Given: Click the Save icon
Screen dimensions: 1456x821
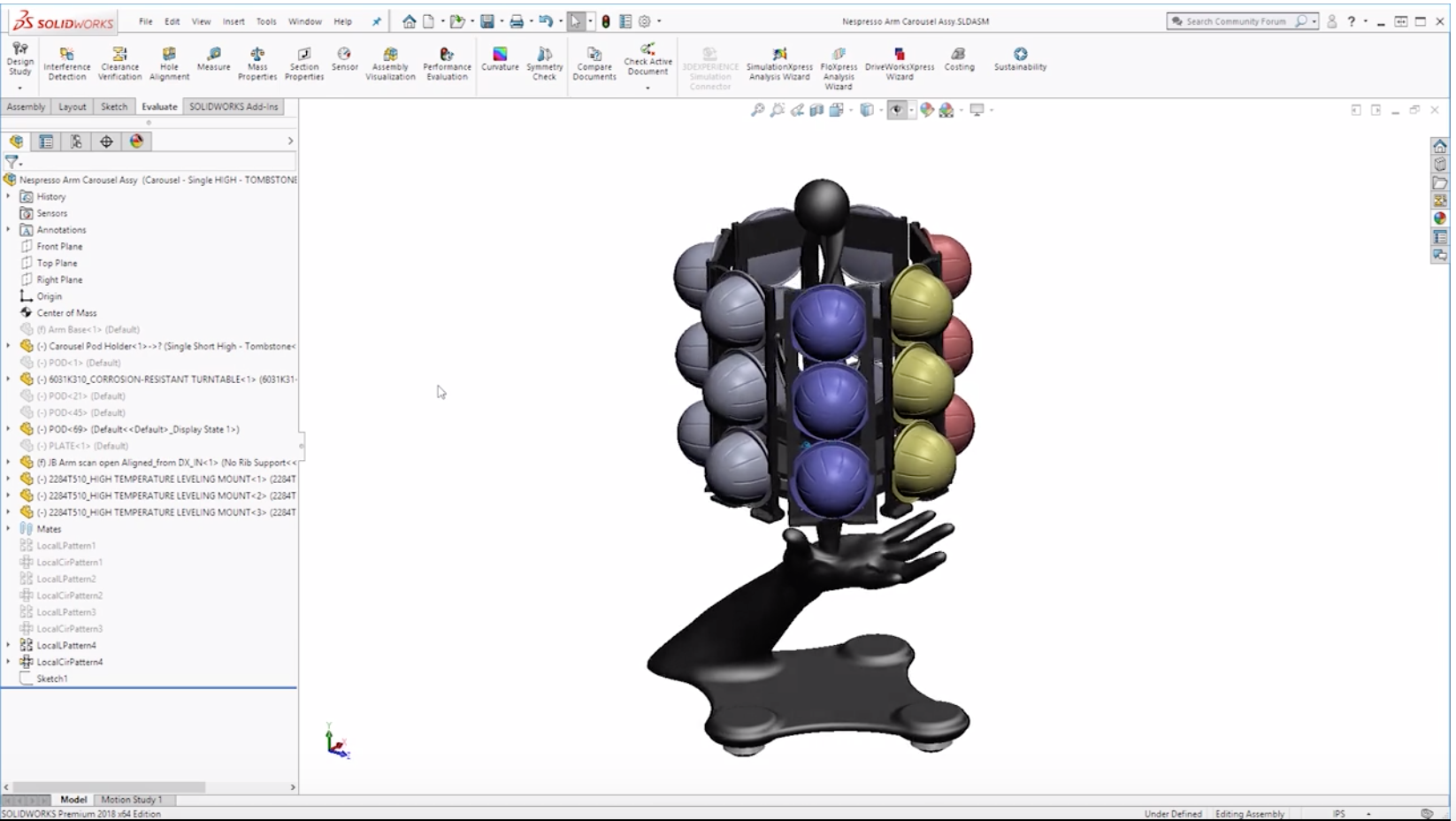Looking at the screenshot, I should point(487,21).
